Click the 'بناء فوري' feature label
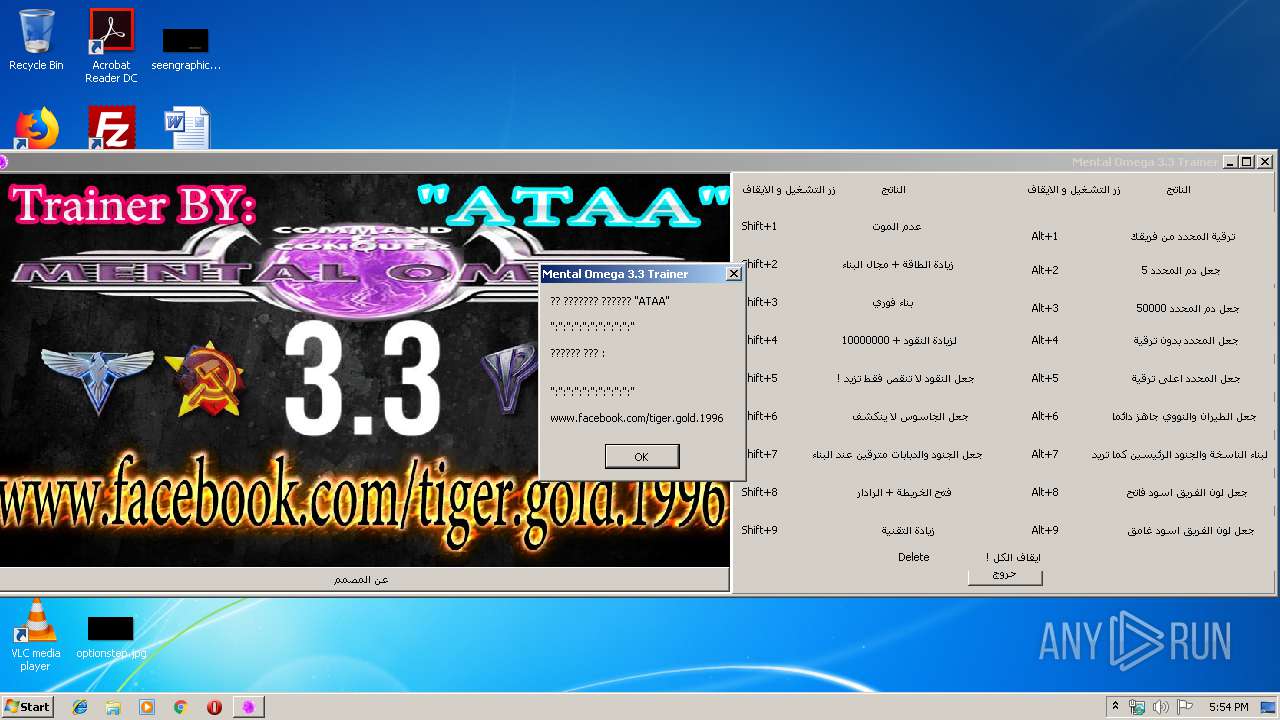Image resolution: width=1280 pixels, height=720 pixels. 894,302
